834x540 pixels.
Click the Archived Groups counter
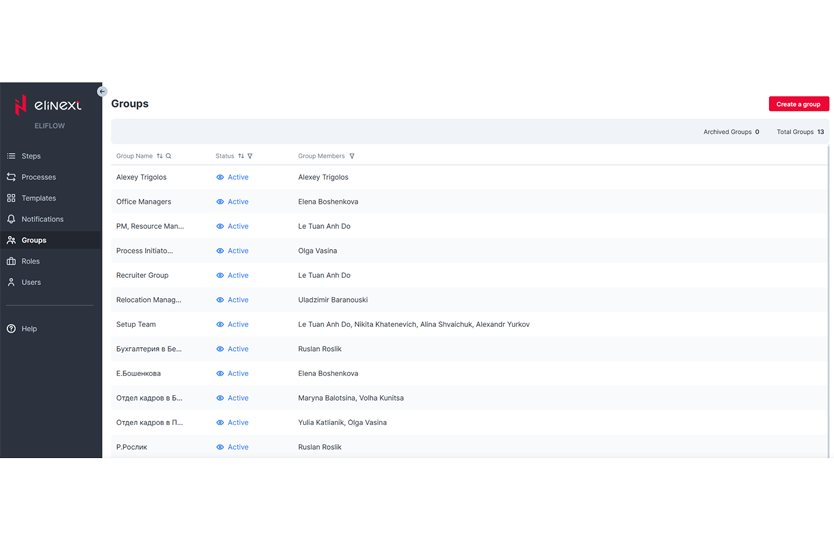tap(730, 132)
